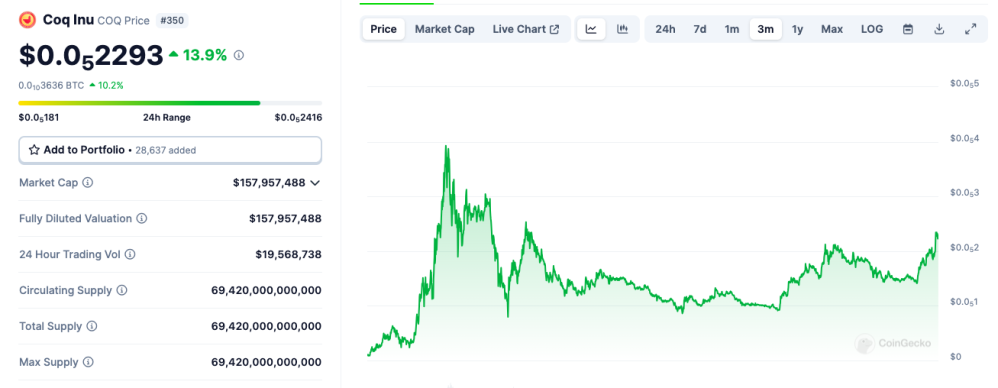Image resolution: width=998 pixels, height=388 pixels.
Task: Select the Price tab
Action: (x=383, y=29)
